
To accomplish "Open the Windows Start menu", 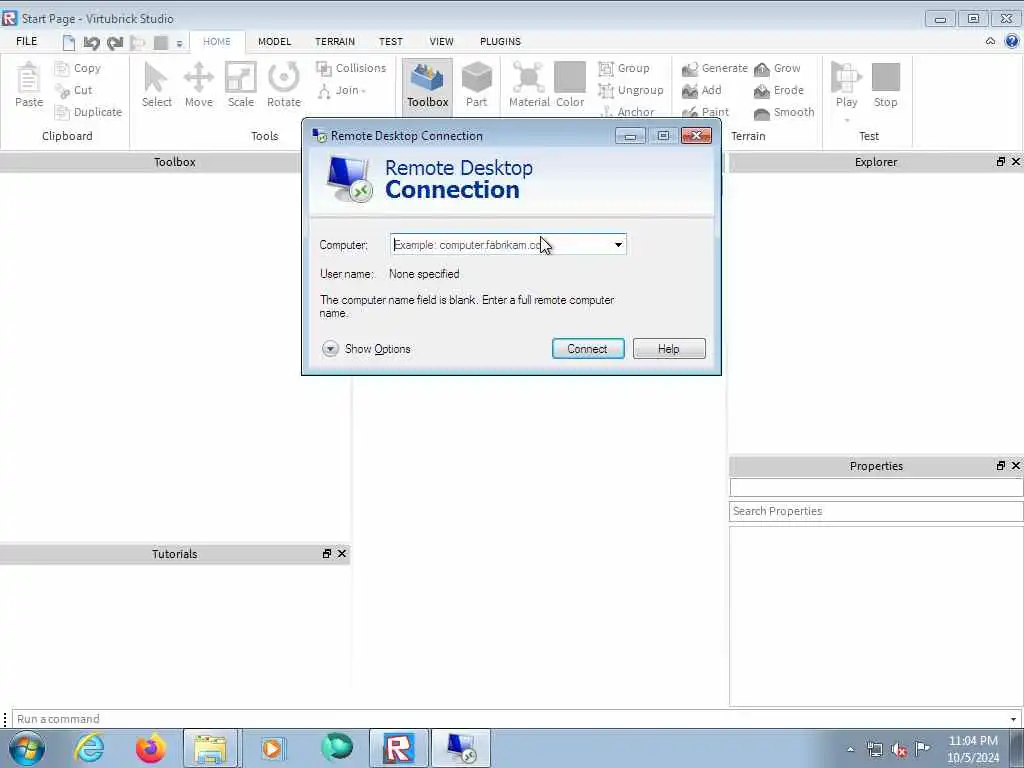I will pos(27,748).
